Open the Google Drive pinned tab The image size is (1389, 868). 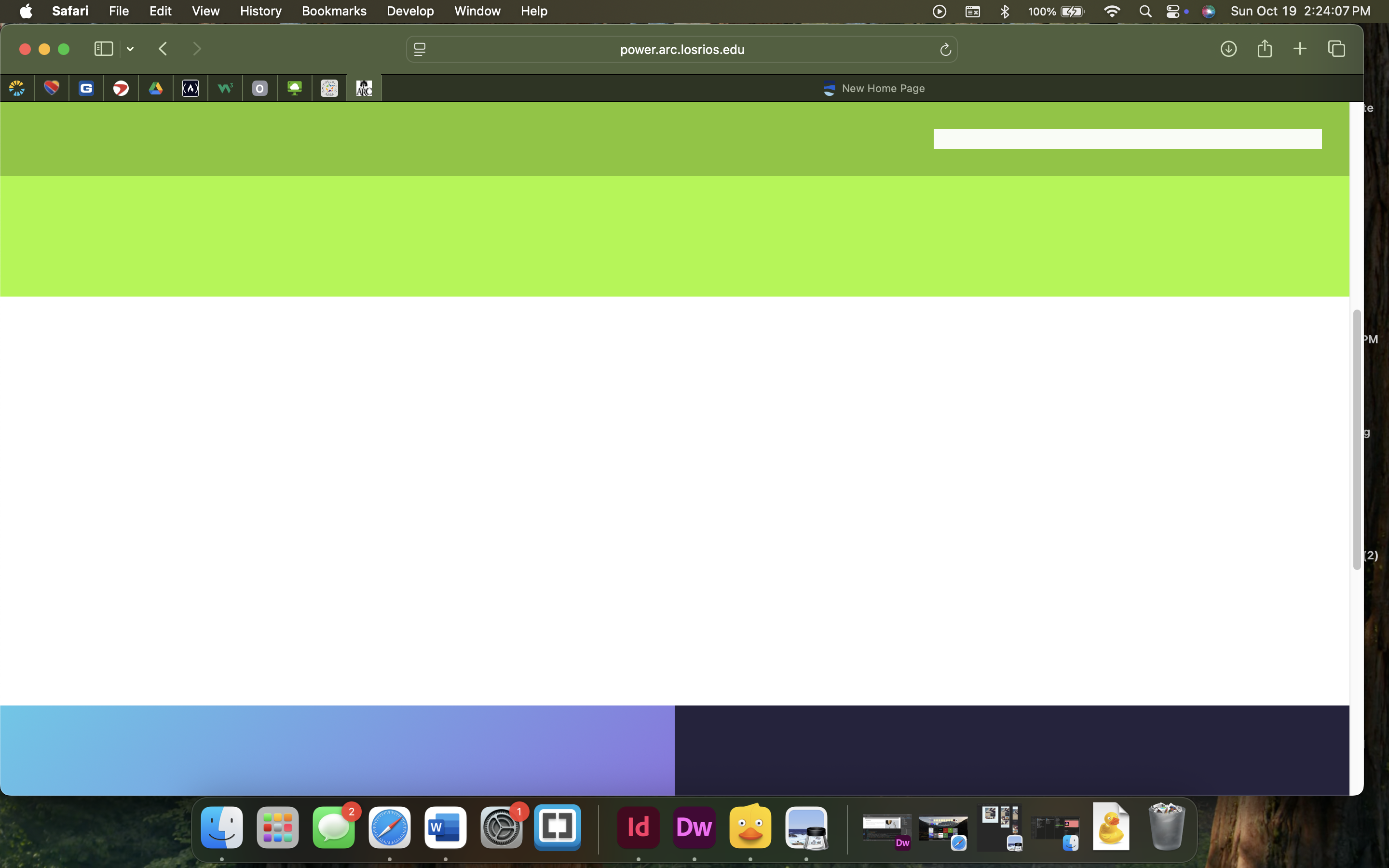pyautogui.click(x=156, y=88)
